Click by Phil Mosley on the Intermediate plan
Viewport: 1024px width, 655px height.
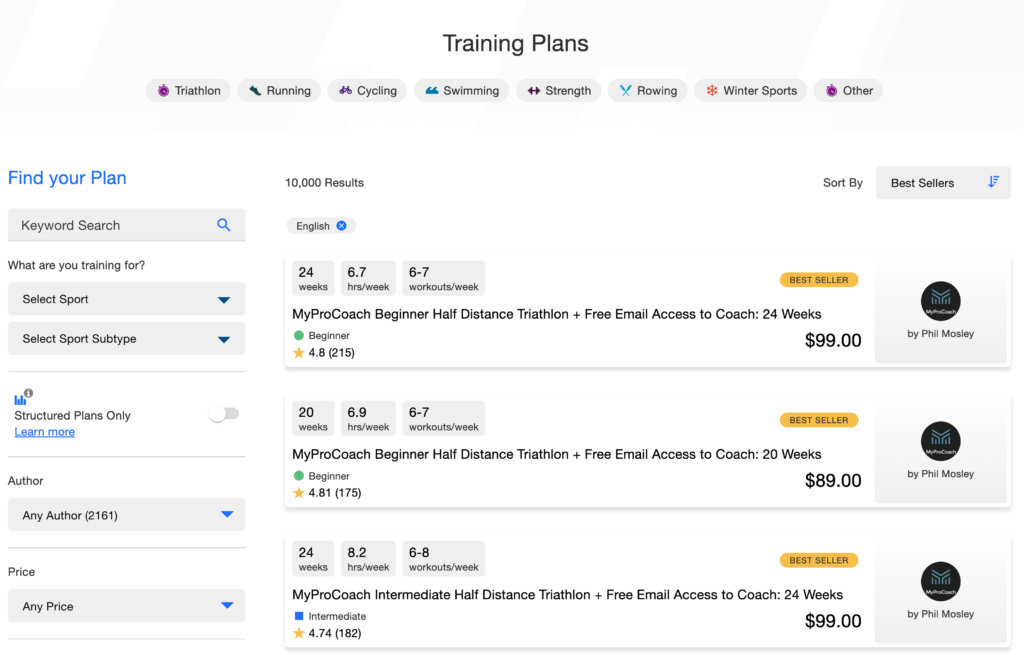coord(940,614)
